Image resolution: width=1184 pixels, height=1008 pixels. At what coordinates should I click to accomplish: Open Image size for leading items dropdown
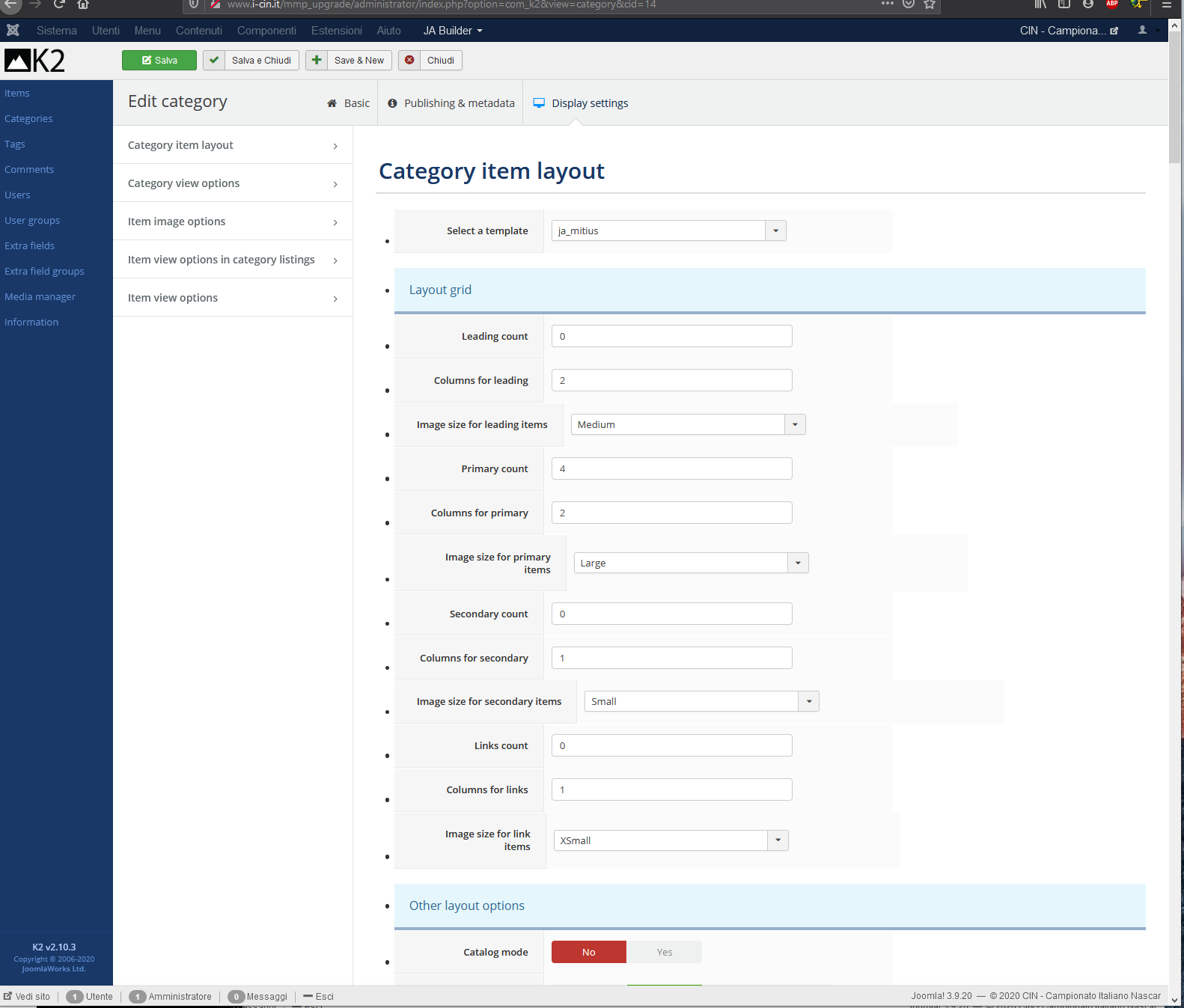click(x=688, y=424)
